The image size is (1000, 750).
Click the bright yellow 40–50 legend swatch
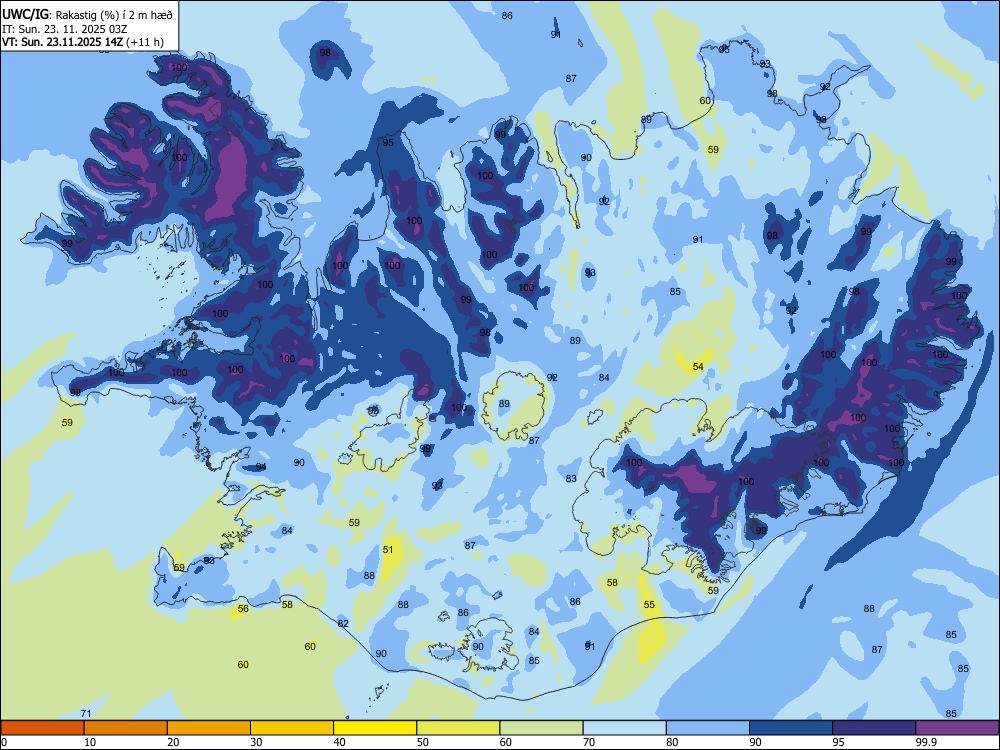tap(375, 728)
